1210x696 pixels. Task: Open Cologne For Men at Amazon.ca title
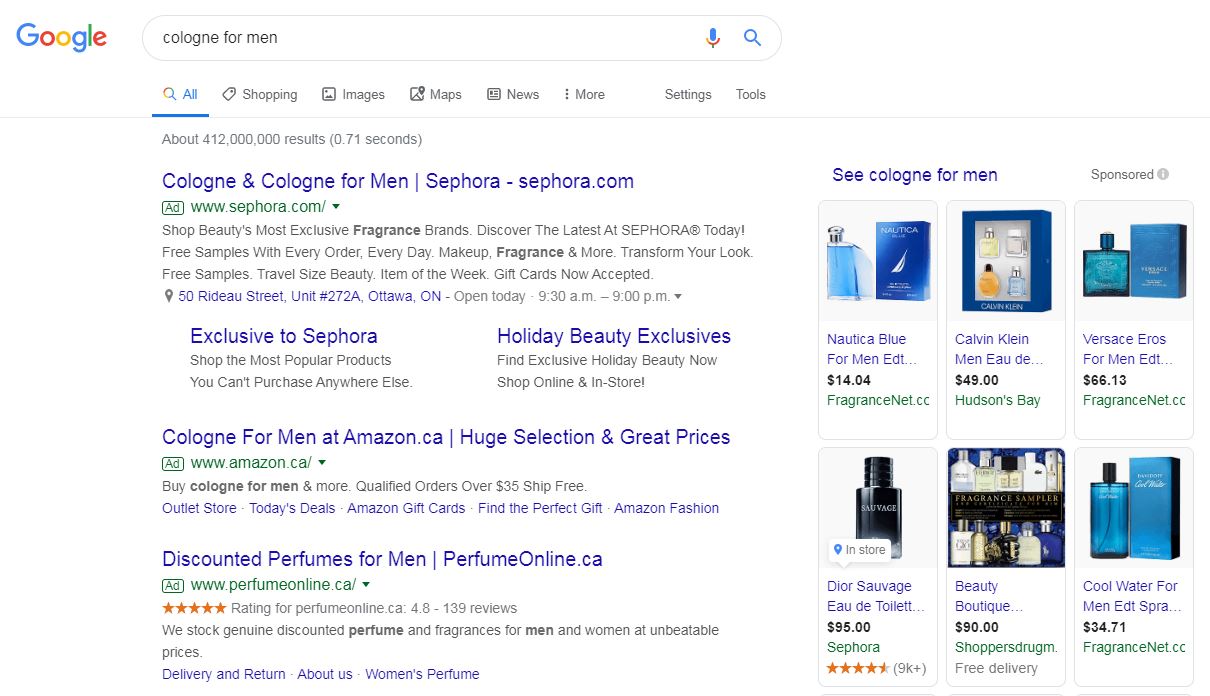coord(446,437)
